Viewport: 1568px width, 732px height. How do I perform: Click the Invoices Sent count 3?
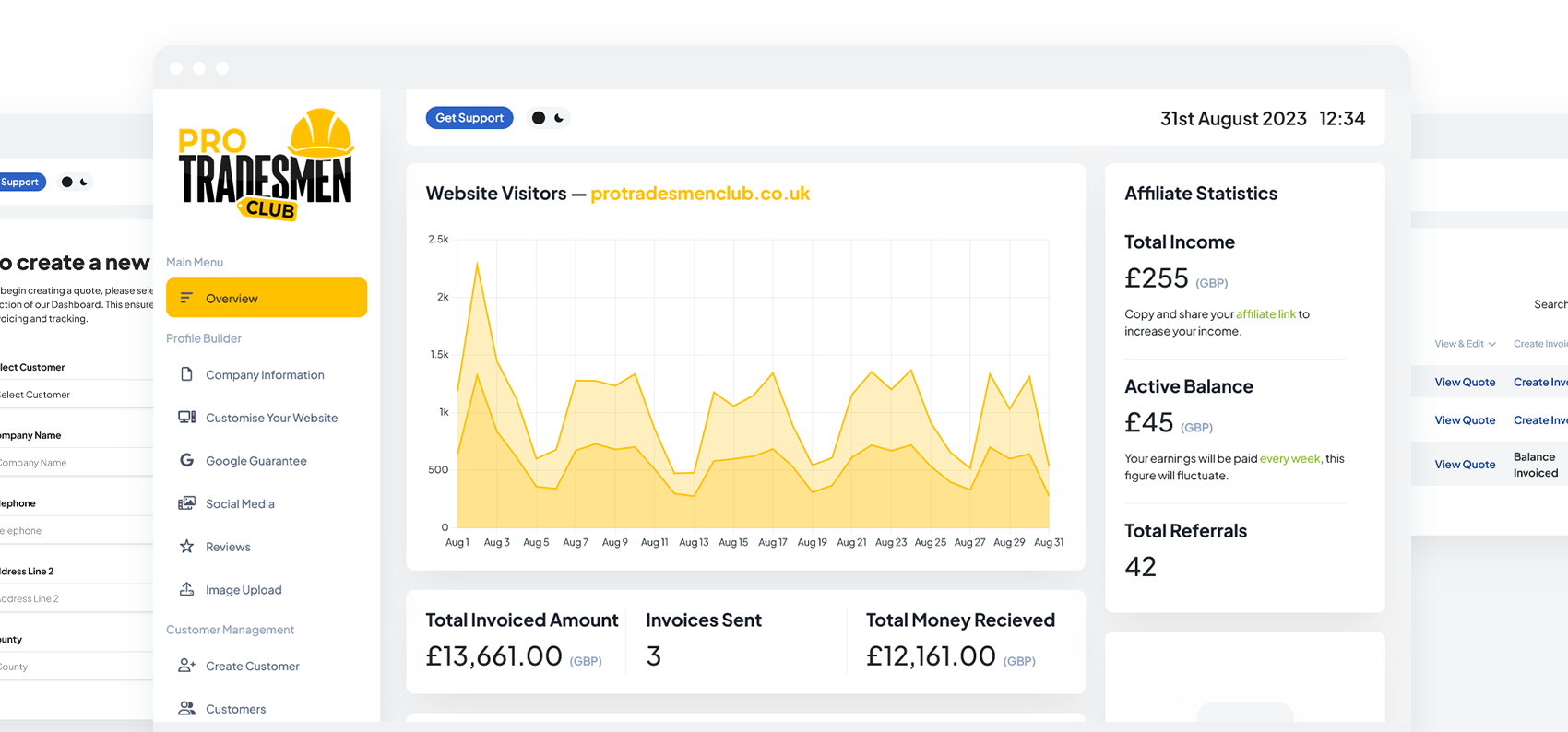(654, 655)
